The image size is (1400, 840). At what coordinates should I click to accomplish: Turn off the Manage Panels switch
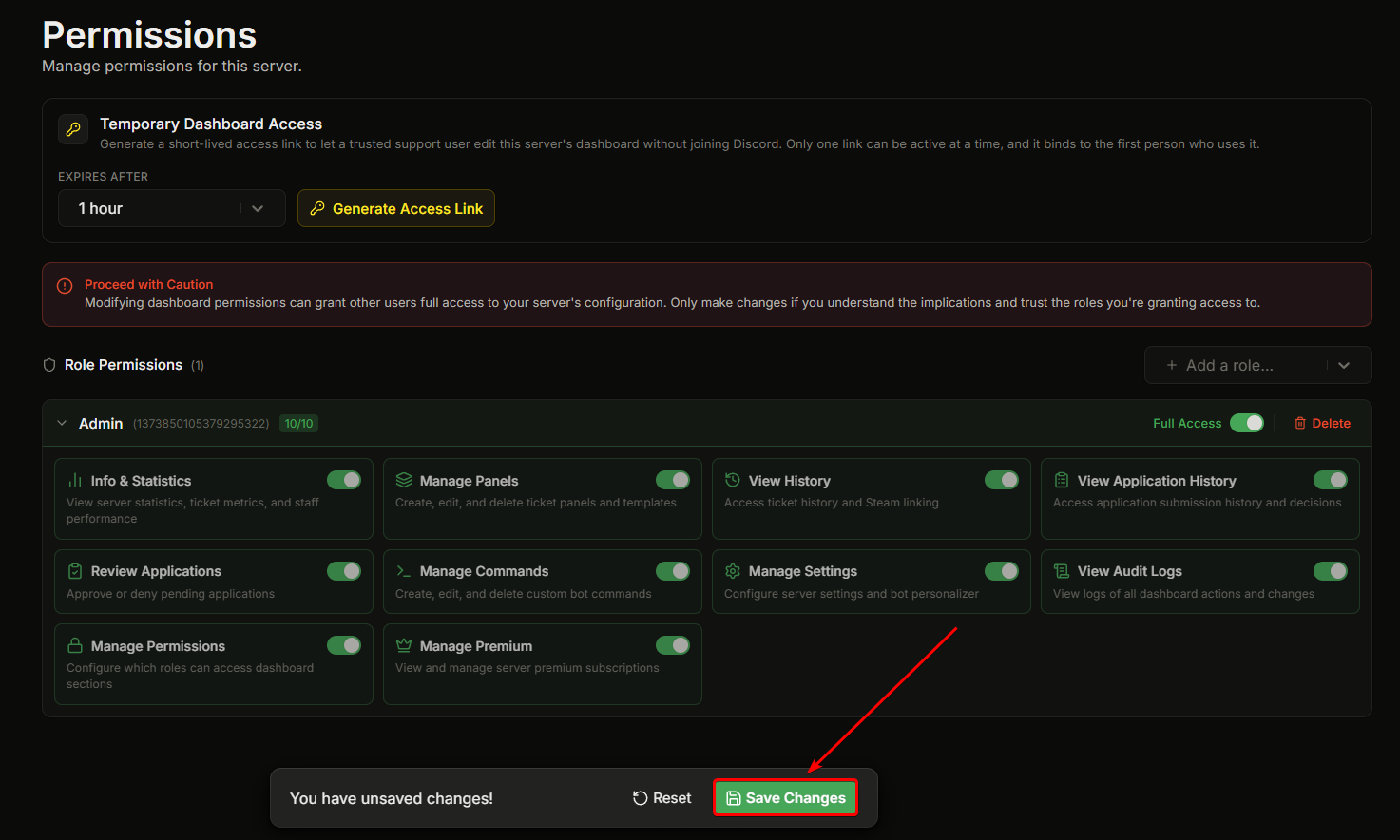pyautogui.click(x=673, y=480)
